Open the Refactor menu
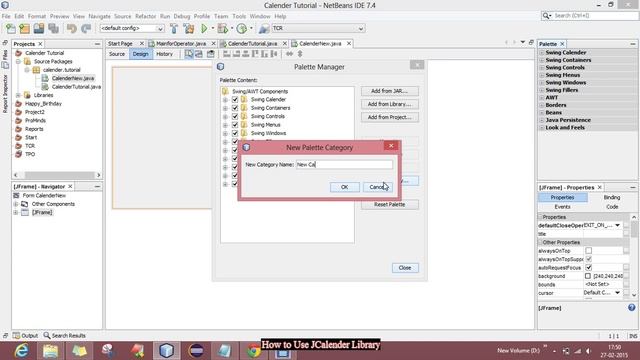 coord(145,16)
